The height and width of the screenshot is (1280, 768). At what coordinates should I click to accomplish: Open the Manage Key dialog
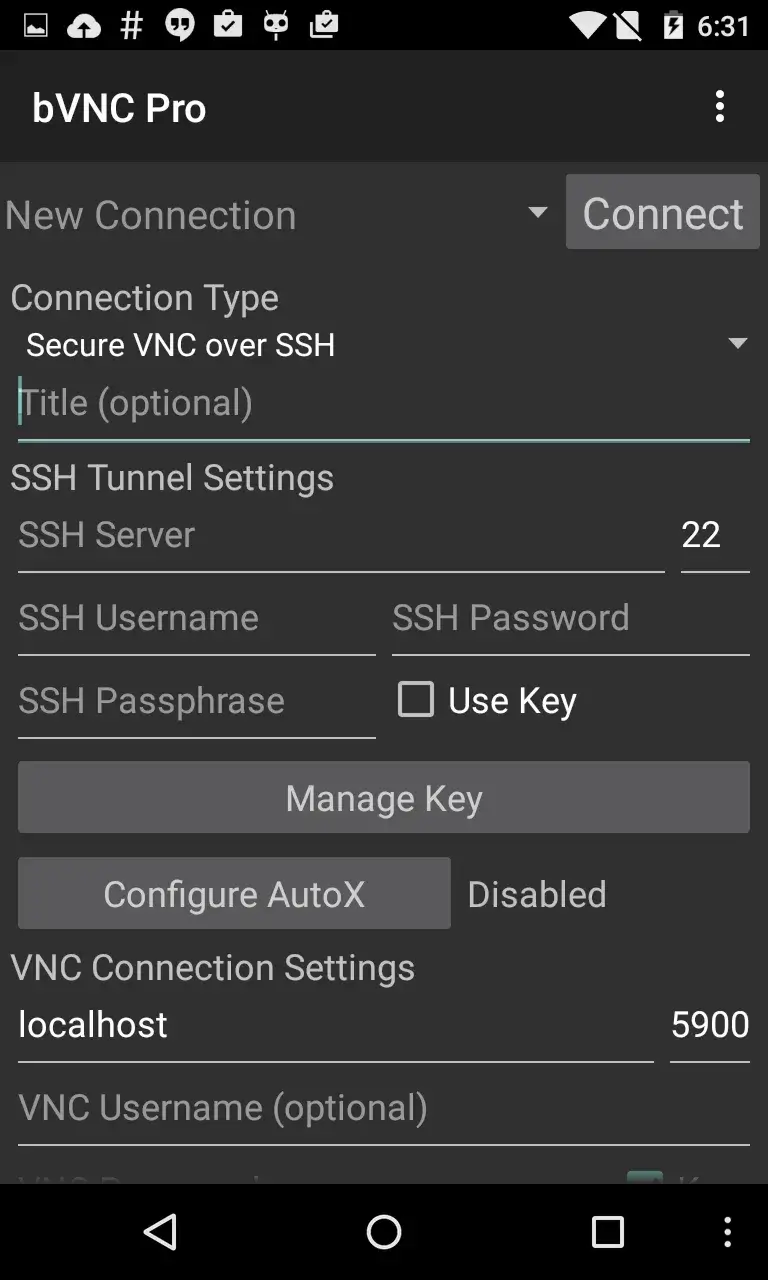(x=383, y=797)
